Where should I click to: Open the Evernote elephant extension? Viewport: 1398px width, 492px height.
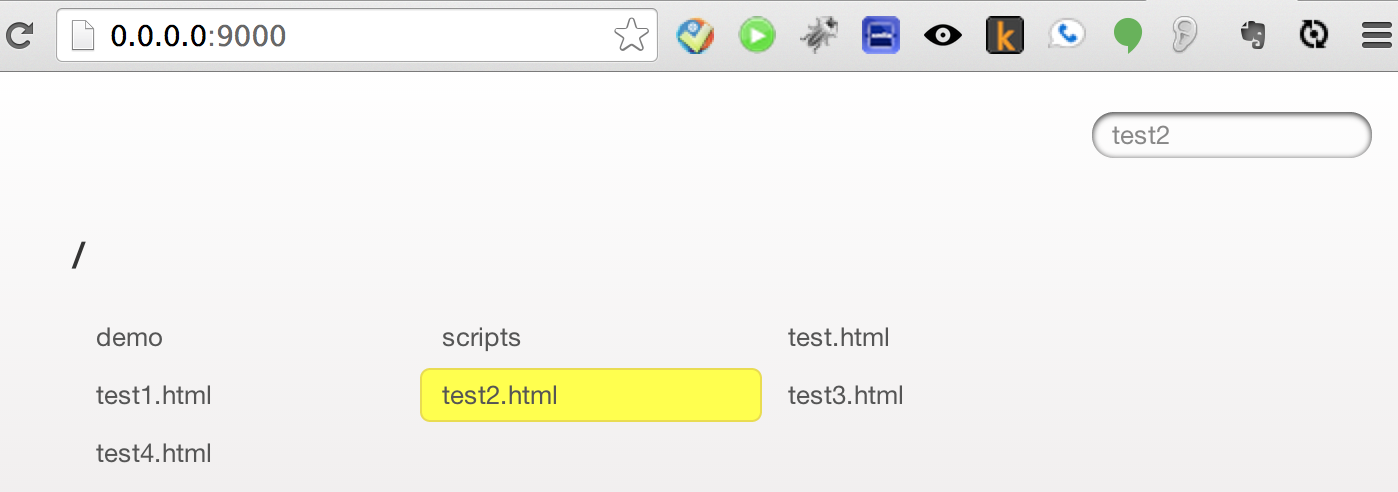[1252, 37]
